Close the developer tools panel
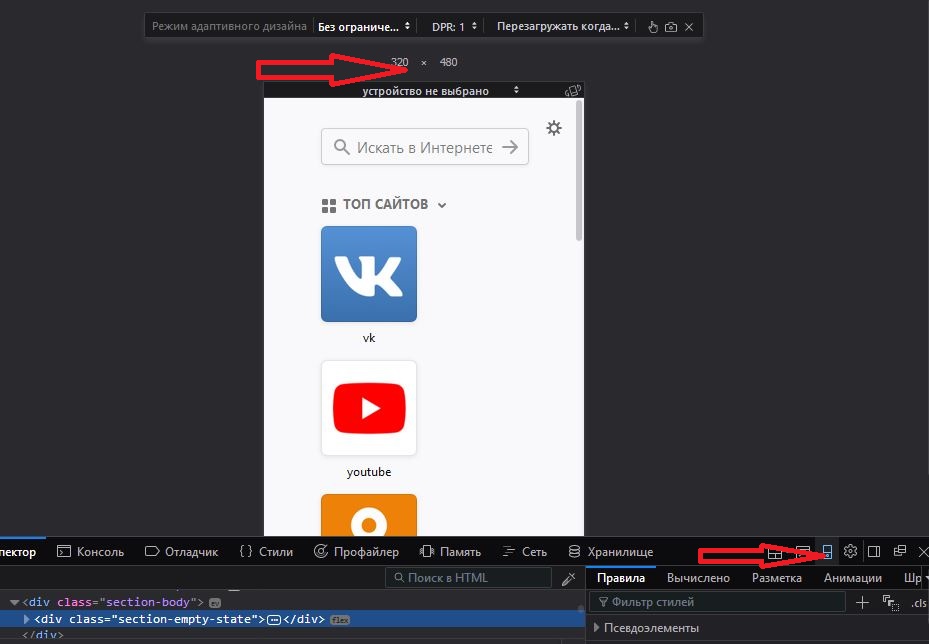 922,552
